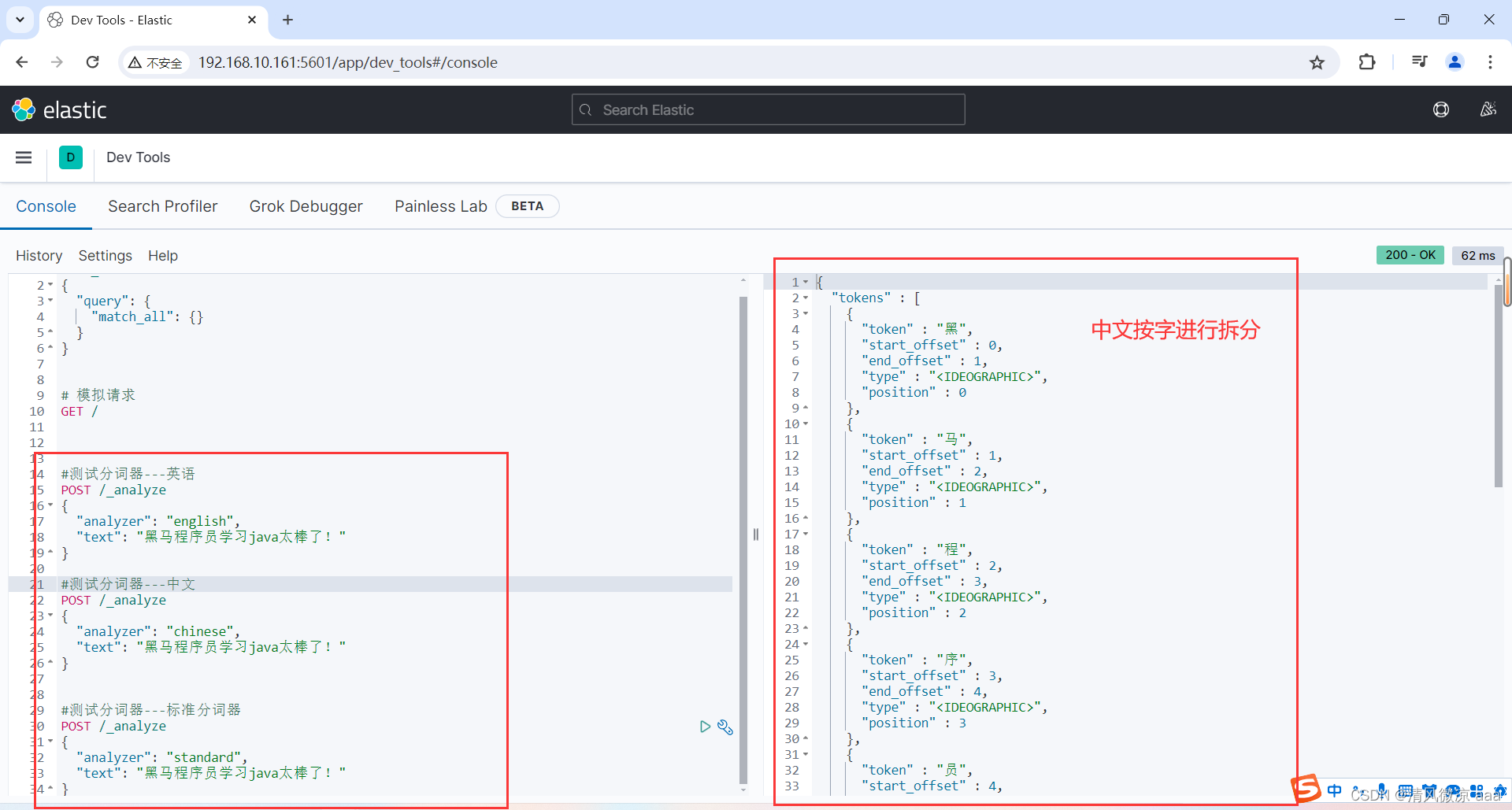Open the Chrome three-dot menu
Screen dimensions: 1512x810
1490,62
